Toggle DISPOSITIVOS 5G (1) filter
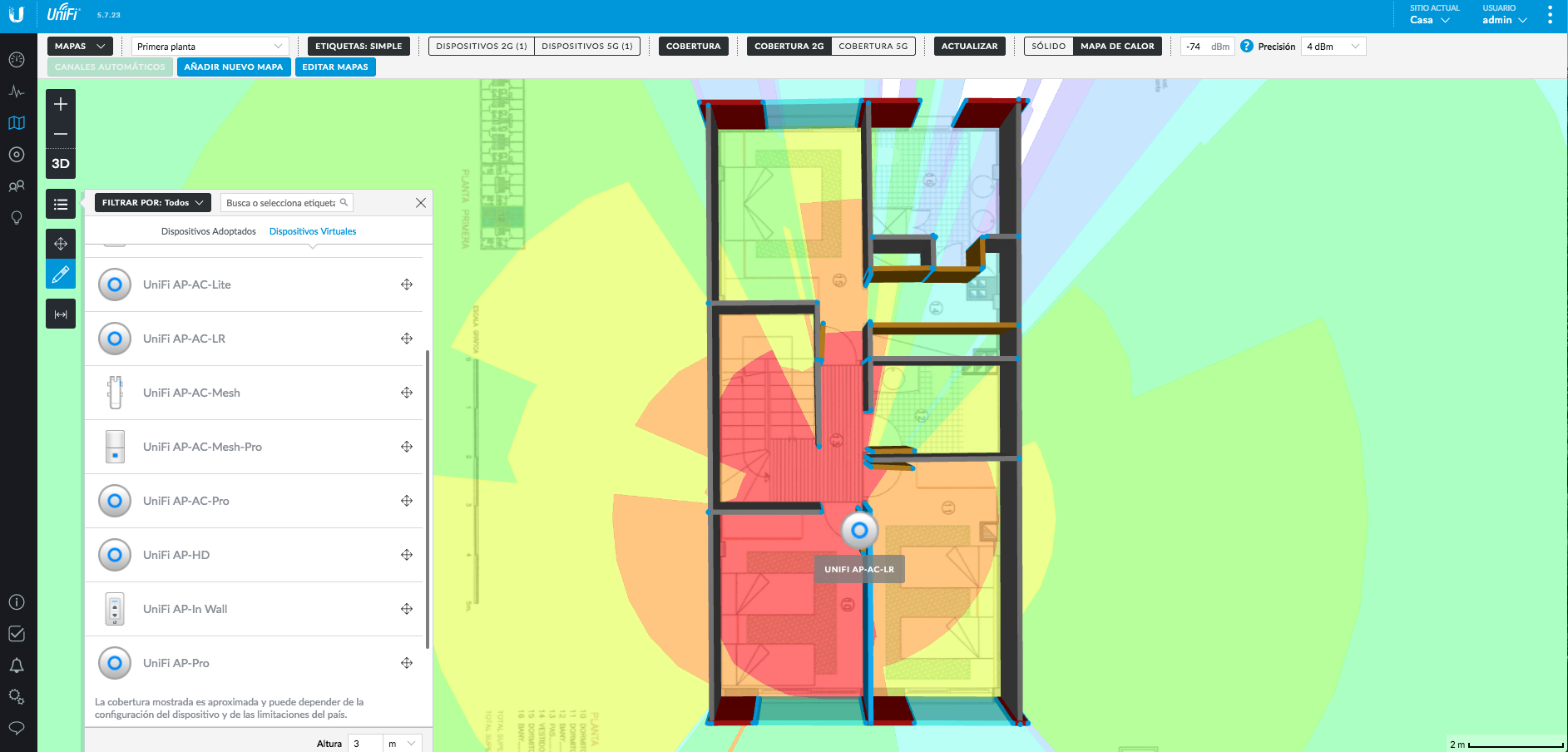 click(x=587, y=47)
